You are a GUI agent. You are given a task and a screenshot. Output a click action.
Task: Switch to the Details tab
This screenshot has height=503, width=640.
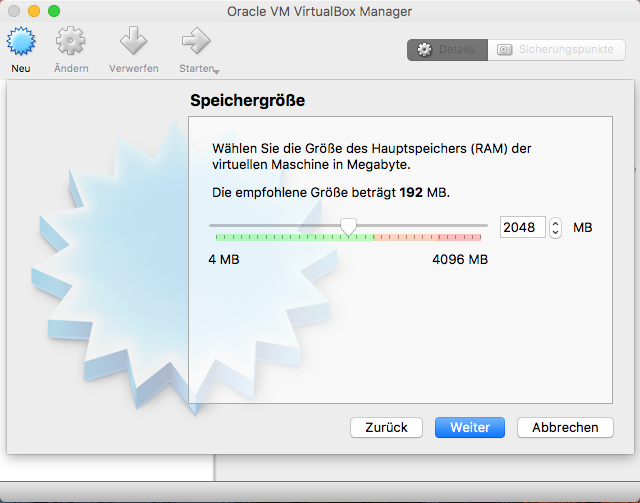click(447, 50)
